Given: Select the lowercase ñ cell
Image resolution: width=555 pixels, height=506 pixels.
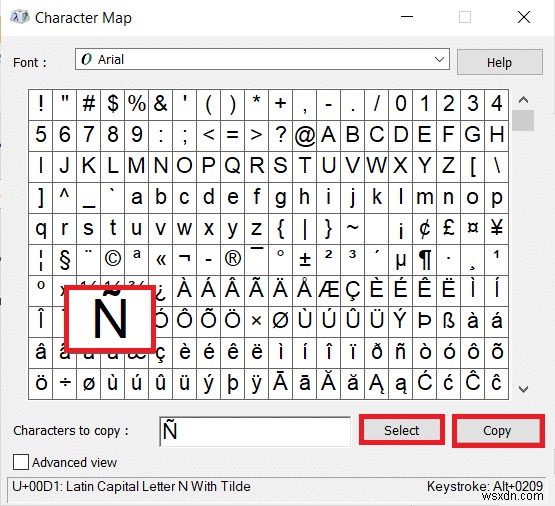Looking at the screenshot, I should click(x=401, y=352).
